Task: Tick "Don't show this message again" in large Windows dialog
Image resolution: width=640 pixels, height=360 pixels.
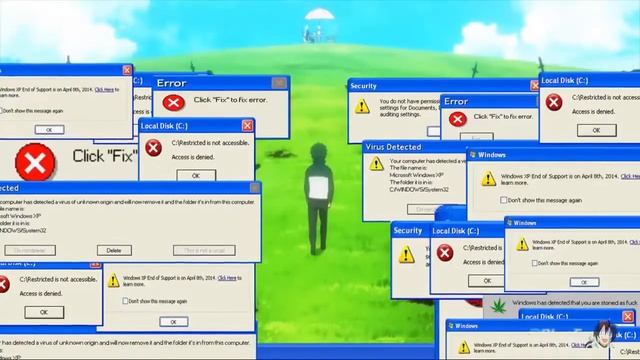Action: (503, 200)
